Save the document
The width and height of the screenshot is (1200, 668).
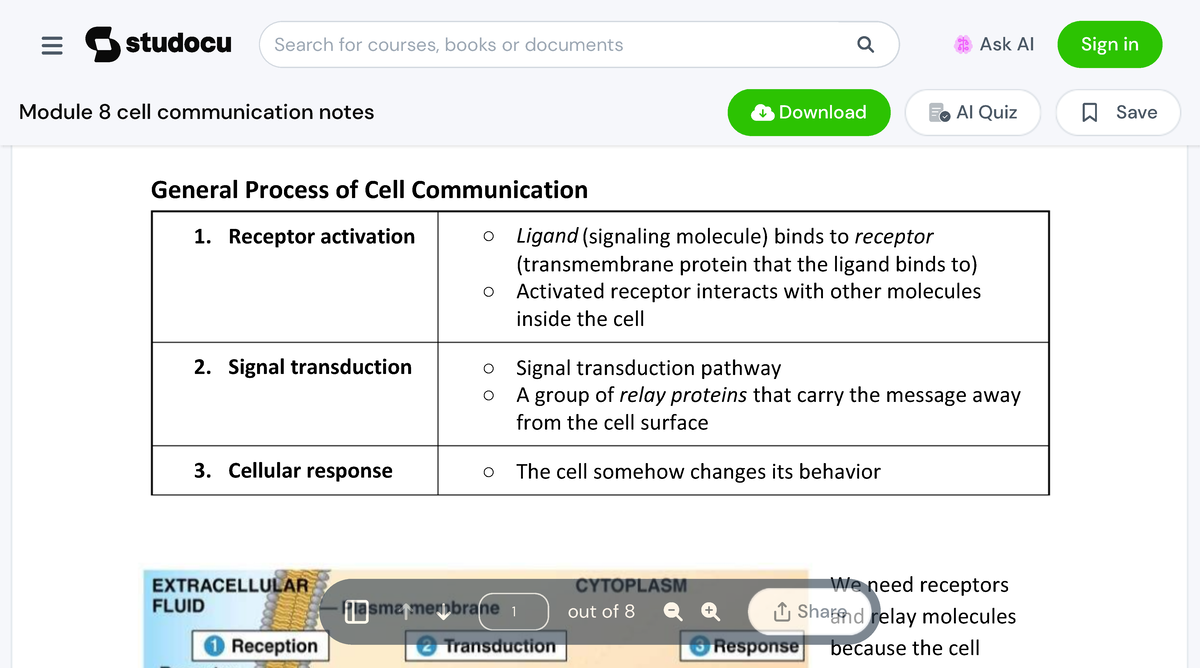point(1118,112)
